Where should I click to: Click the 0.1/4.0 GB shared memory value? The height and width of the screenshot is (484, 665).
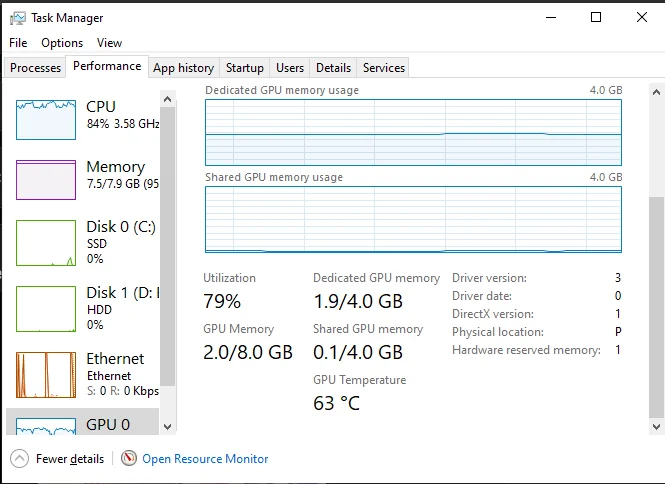pos(358,353)
